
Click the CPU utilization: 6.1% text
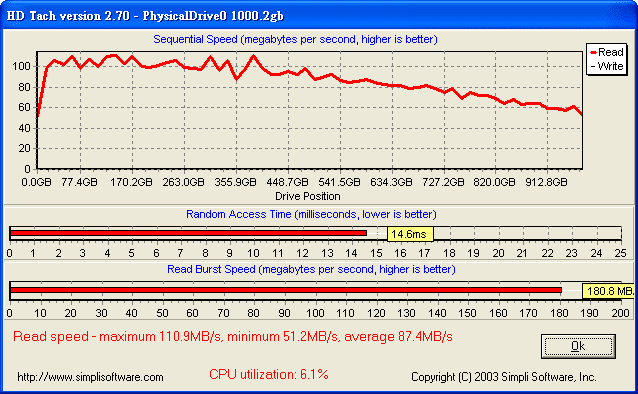click(x=269, y=374)
